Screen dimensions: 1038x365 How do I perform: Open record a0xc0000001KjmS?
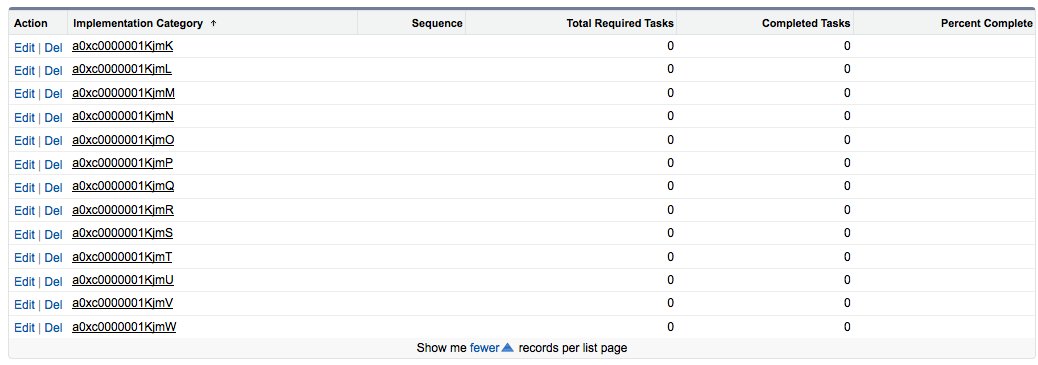click(122, 233)
